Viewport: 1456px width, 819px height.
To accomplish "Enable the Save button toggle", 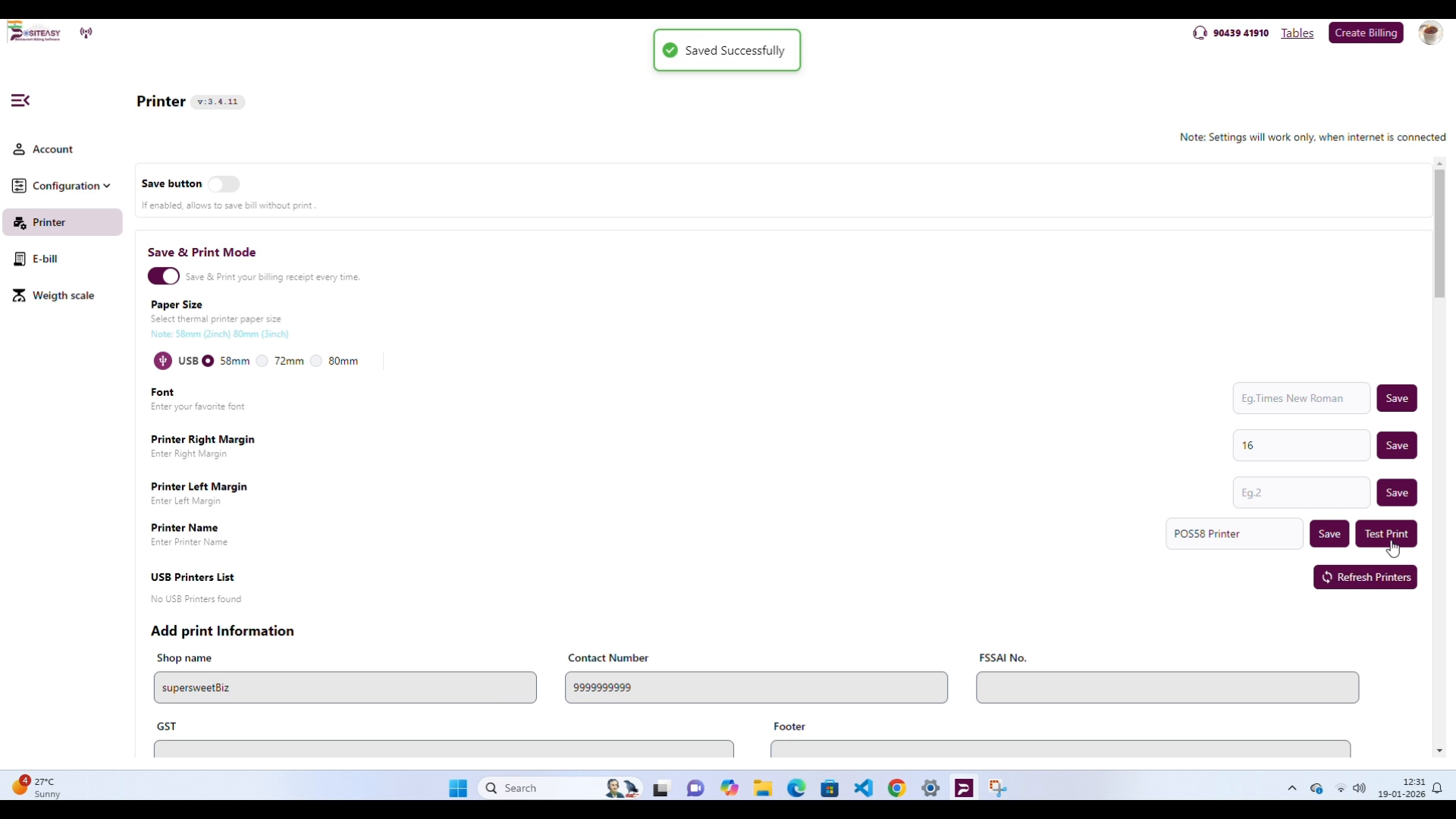I will (224, 184).
